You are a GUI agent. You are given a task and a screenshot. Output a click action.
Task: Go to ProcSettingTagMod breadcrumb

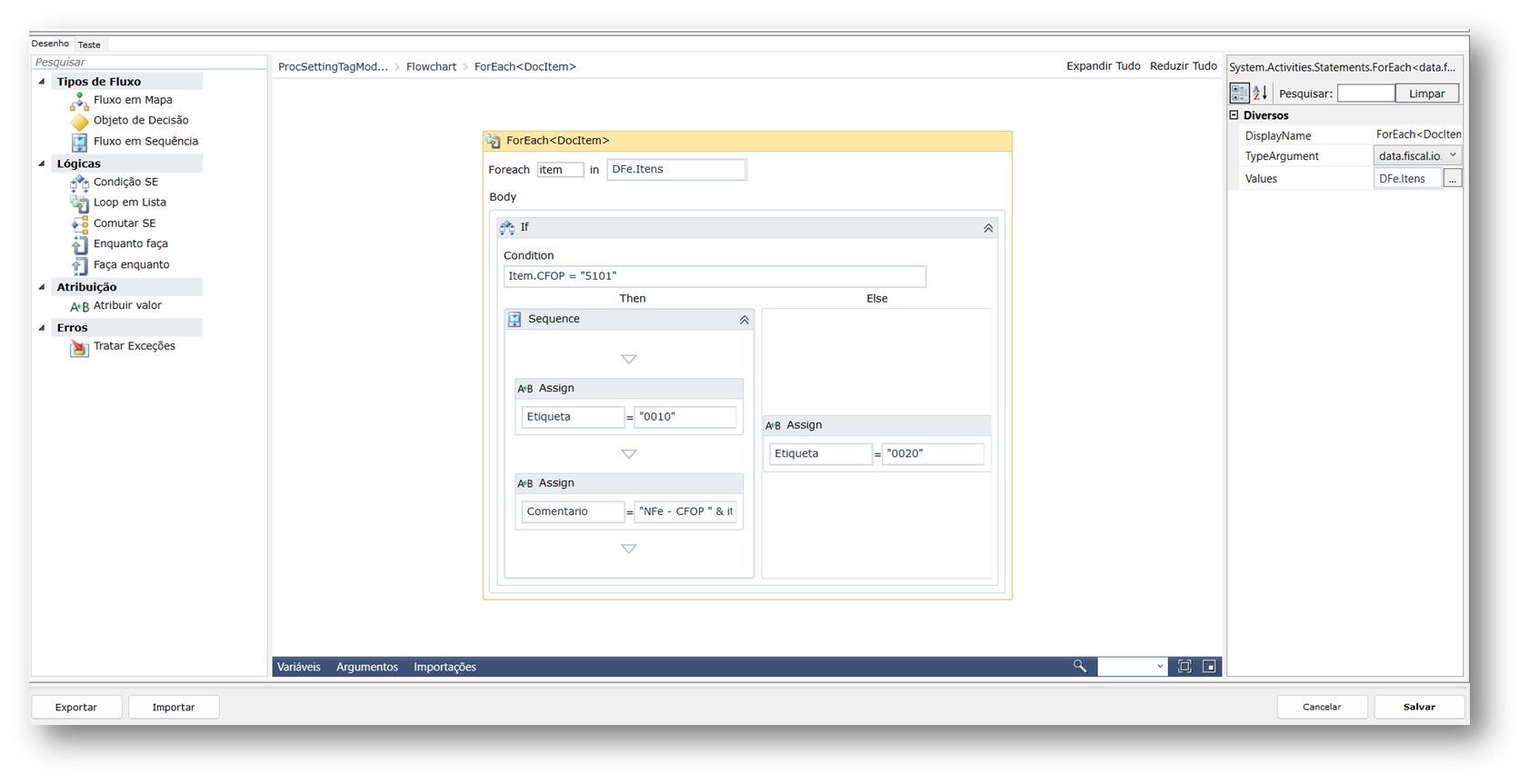333,66
